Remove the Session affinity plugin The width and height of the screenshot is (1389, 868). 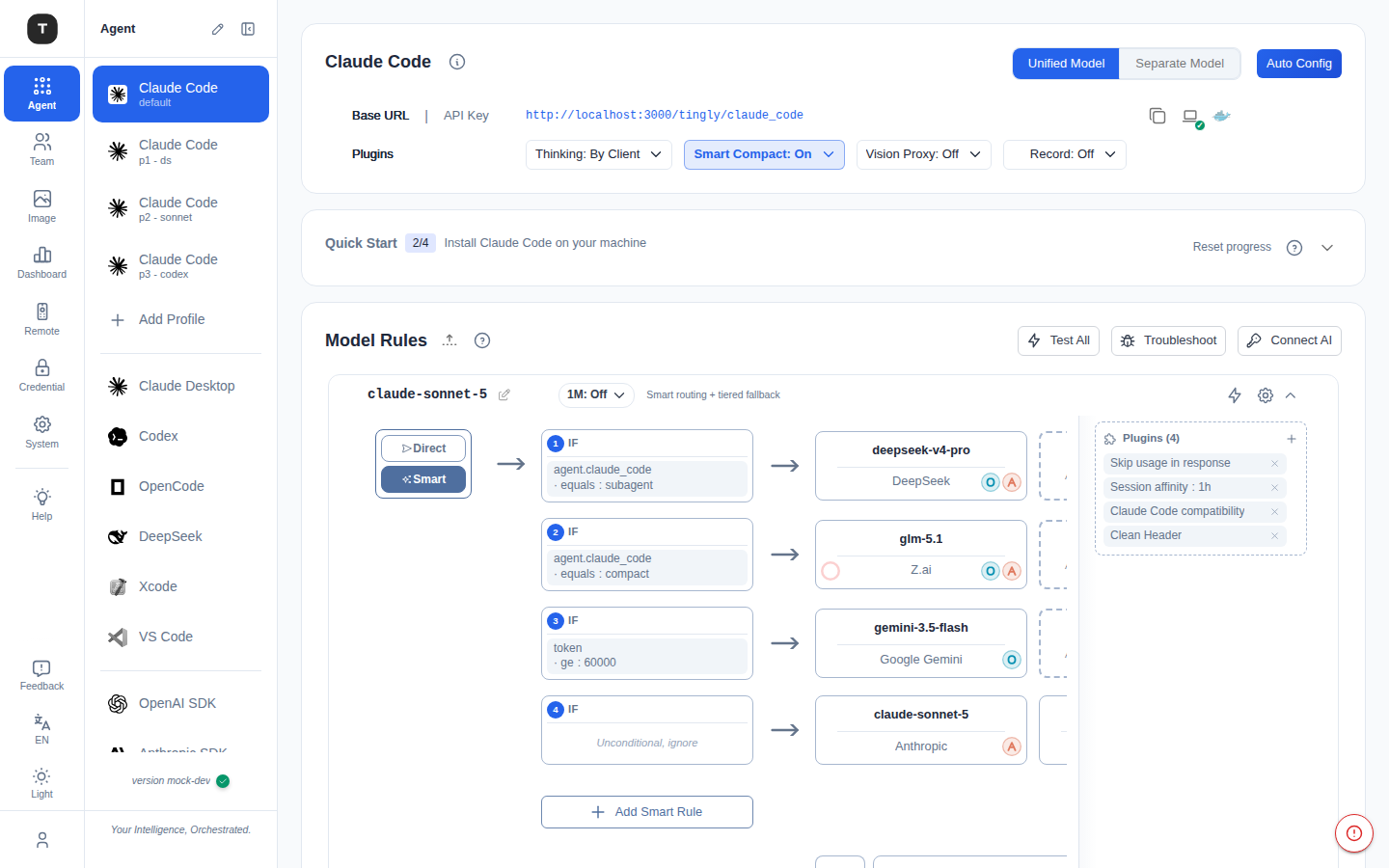1274,487
